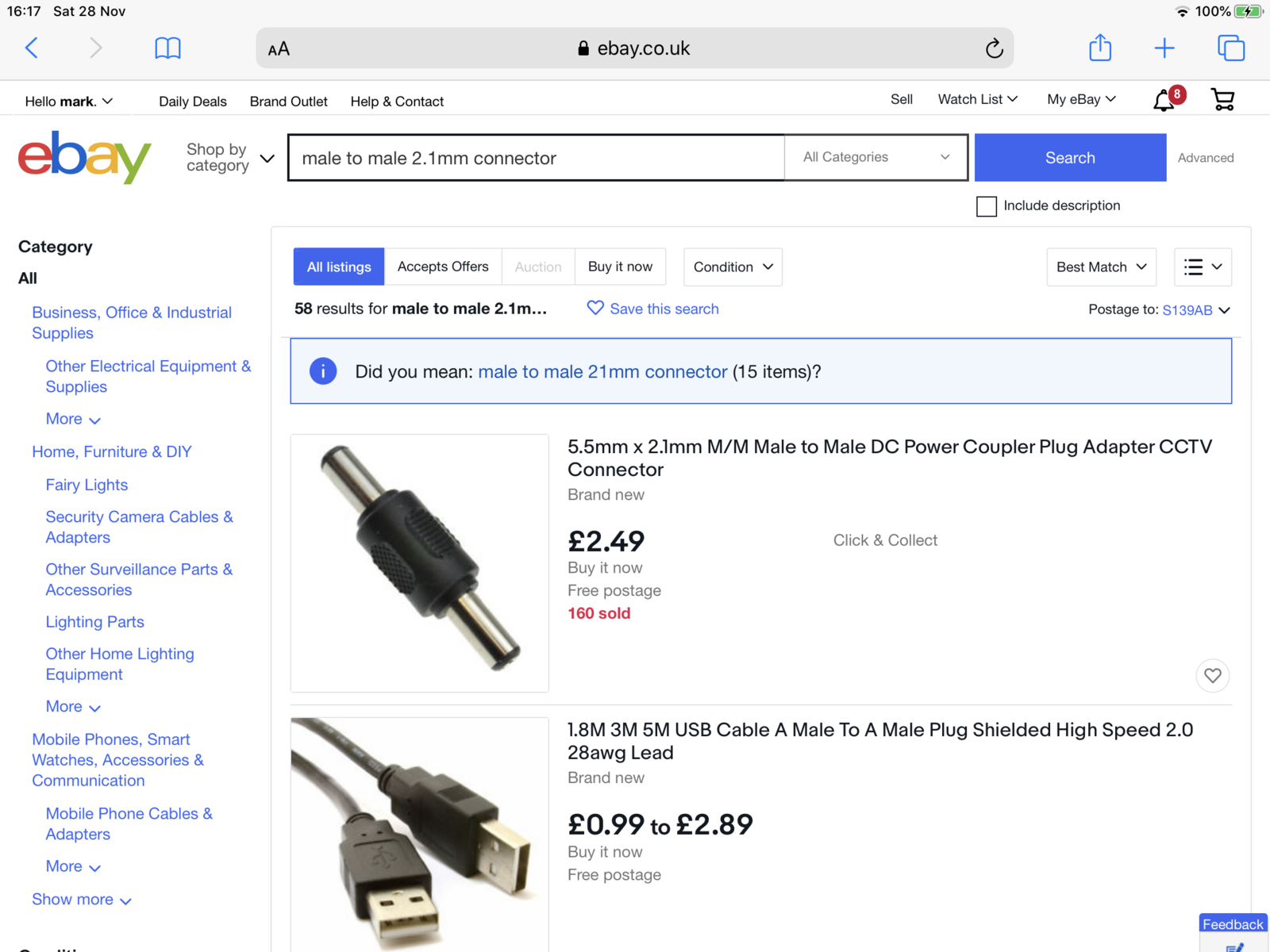The width and height of the screenshot is (1270, 952).
Task: Reload the page with refresh icon
Action: (x=994, y=49)
